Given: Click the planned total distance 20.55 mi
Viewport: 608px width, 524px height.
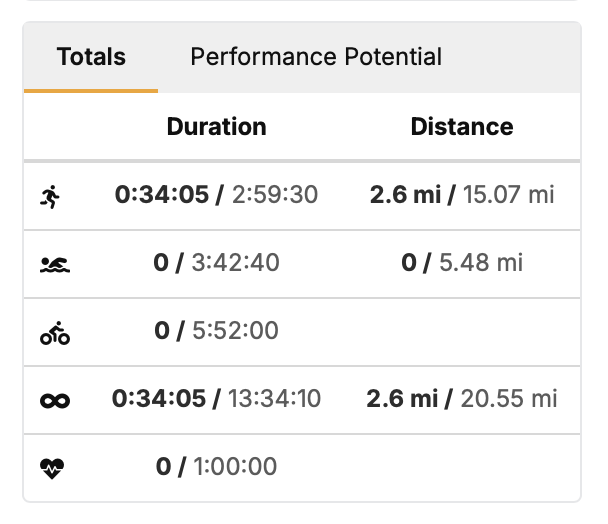Looking at the screenshot, I should click(x=509, y=398).
